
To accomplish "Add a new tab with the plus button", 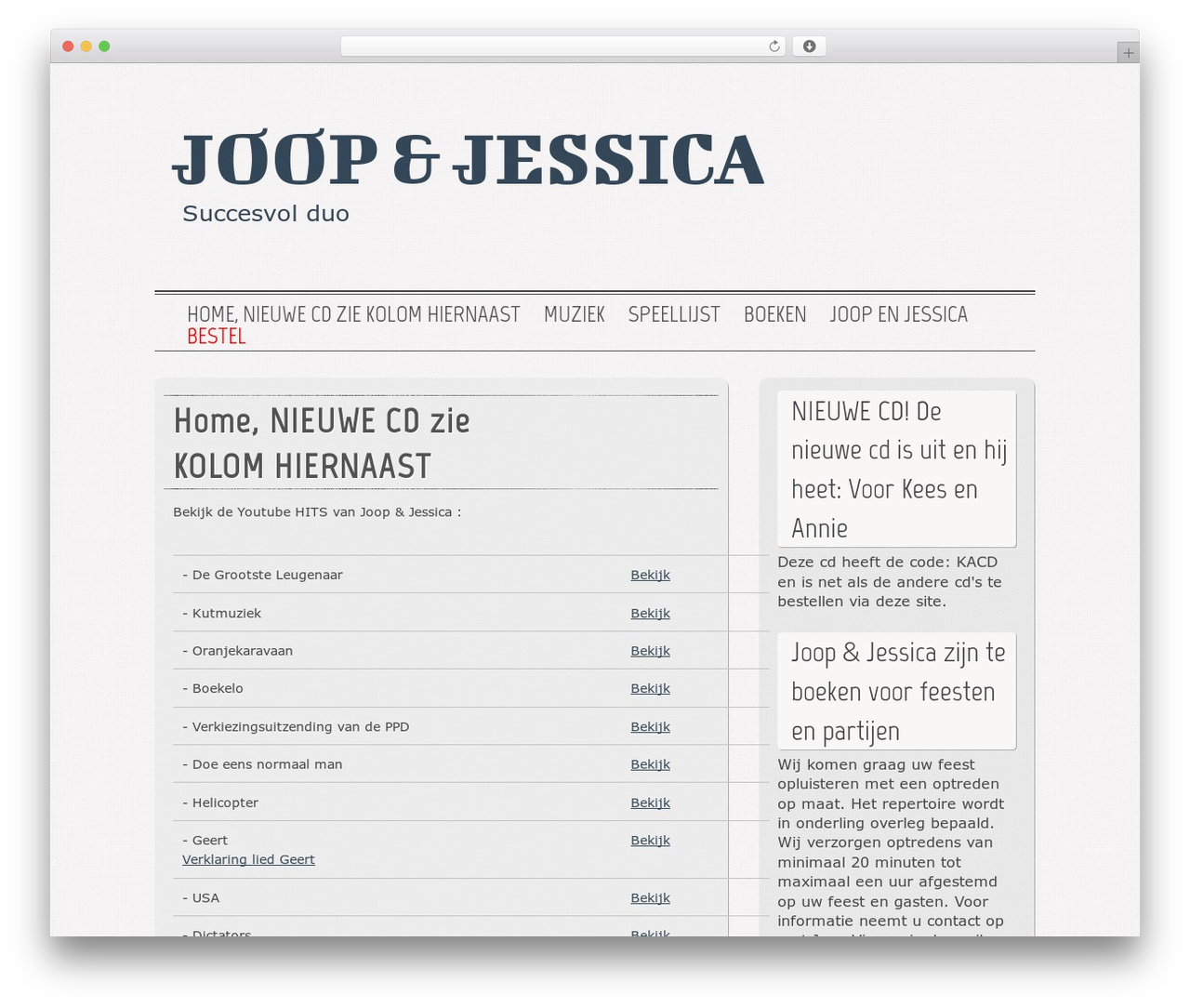I will point(1128,53).
